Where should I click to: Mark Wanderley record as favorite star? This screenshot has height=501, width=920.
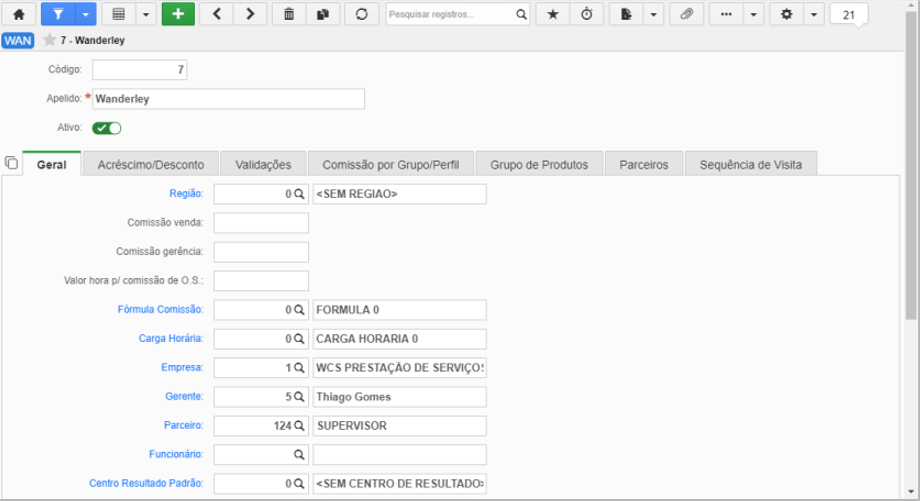coord(49,40)
